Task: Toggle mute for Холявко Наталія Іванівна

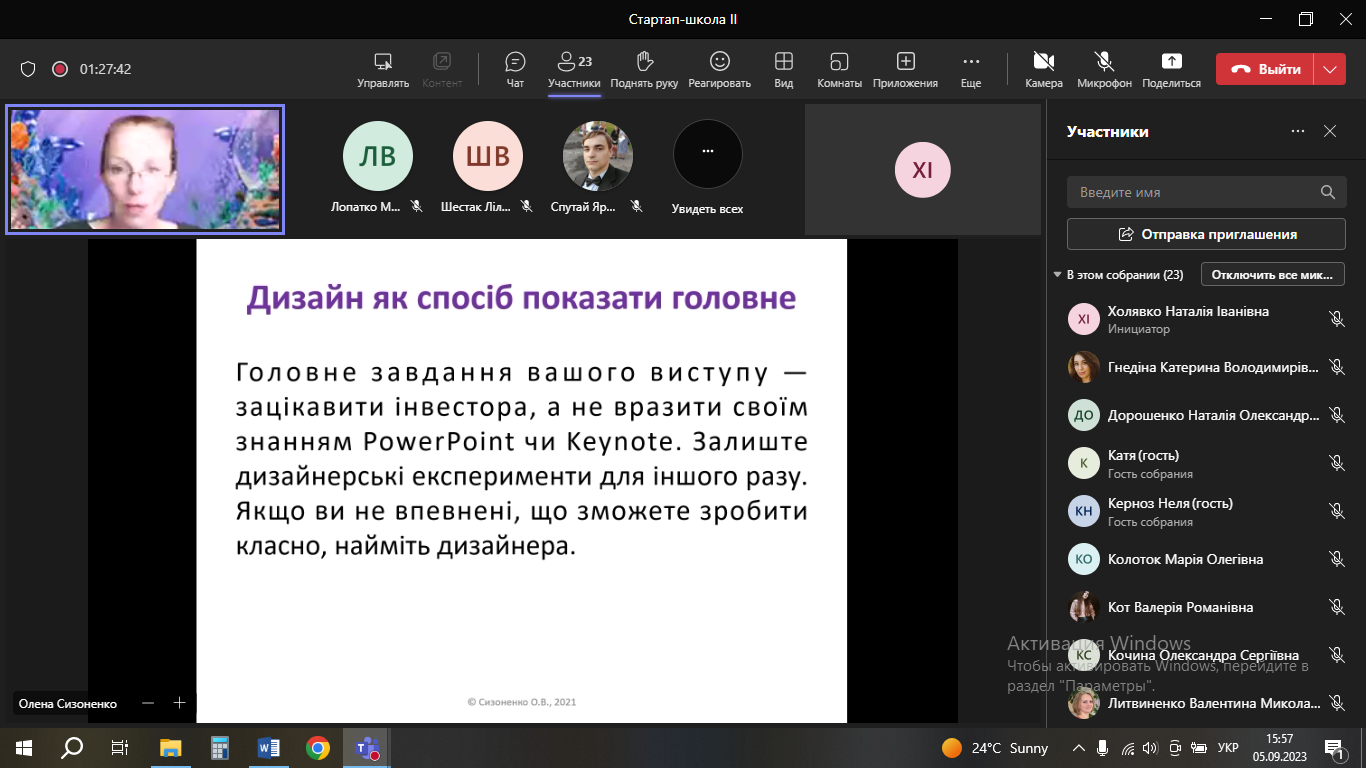Action: click(x=1336, y=319)
